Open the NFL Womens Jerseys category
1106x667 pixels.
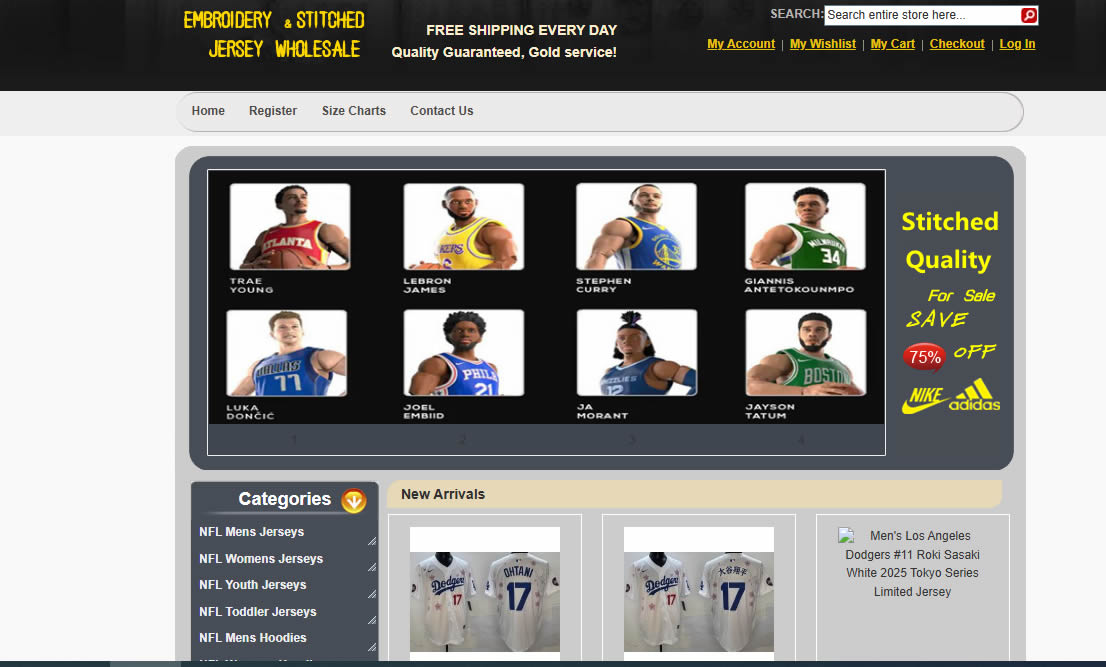click(x=261, y=558)
